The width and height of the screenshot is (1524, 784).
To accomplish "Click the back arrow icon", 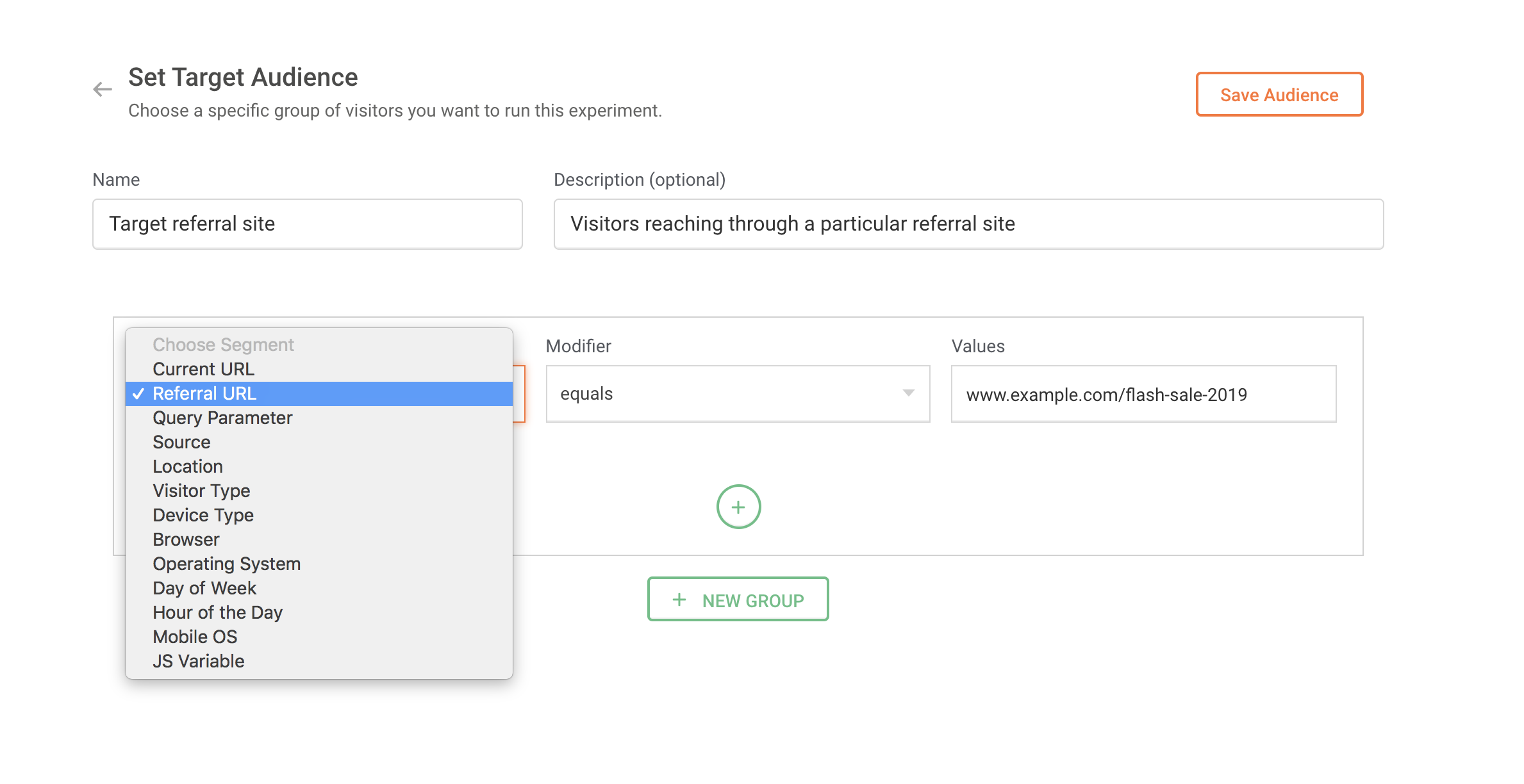I will (103, 89).
